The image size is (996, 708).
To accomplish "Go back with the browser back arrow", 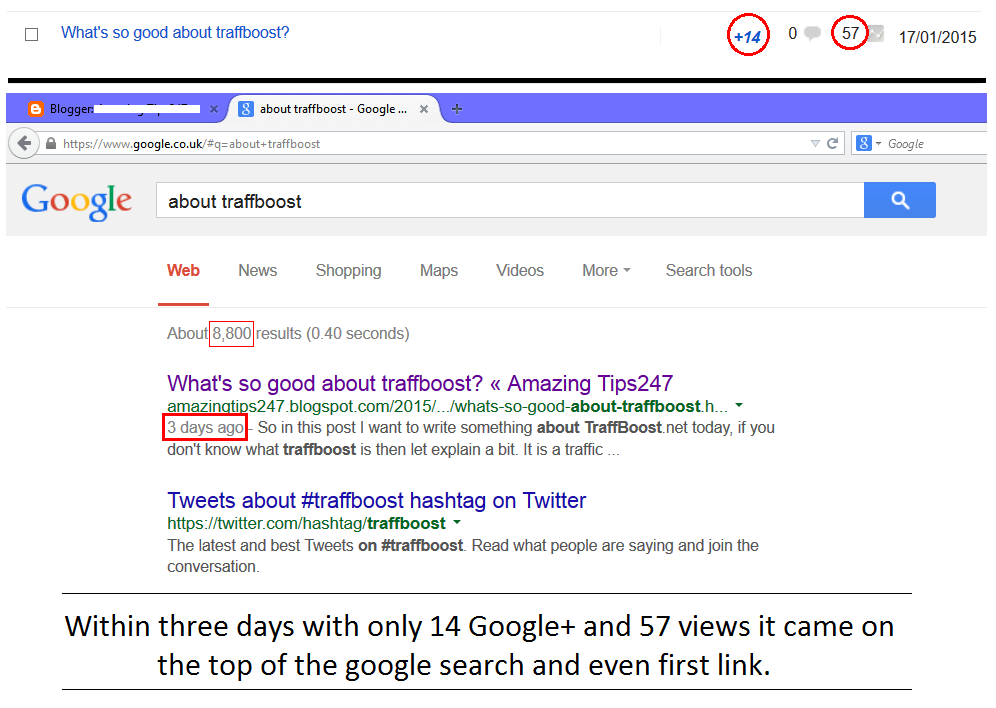I will coord(24,144).
